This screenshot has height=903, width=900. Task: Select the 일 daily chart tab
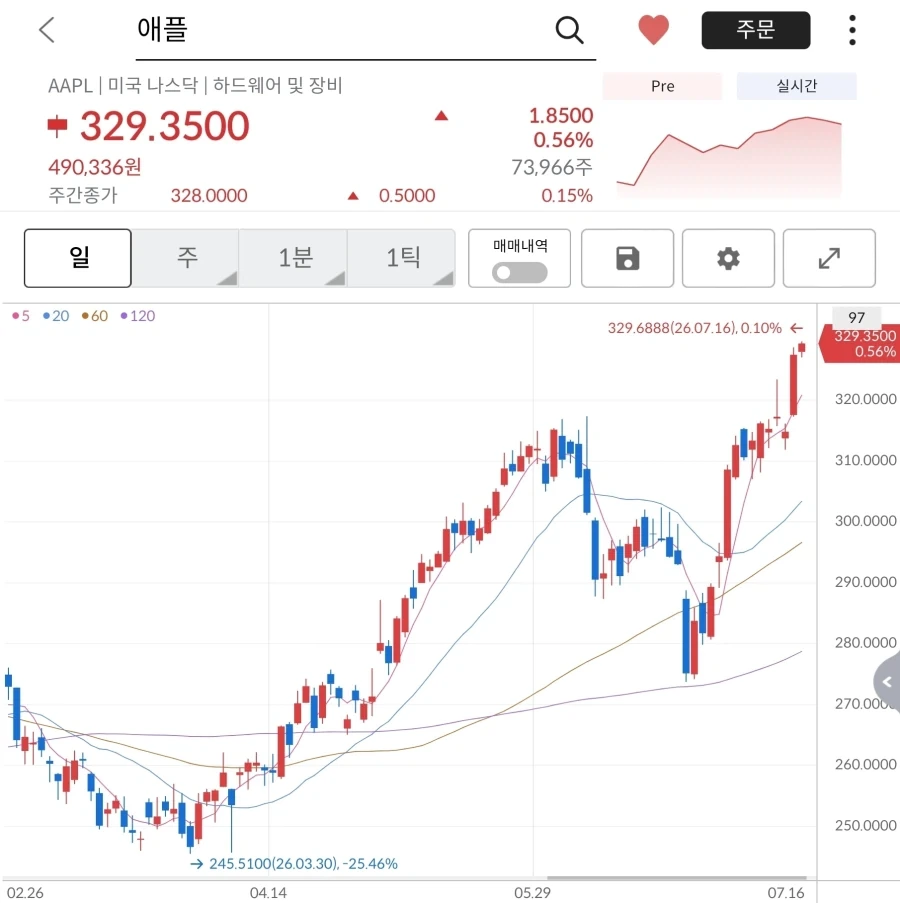pos(78,258)
